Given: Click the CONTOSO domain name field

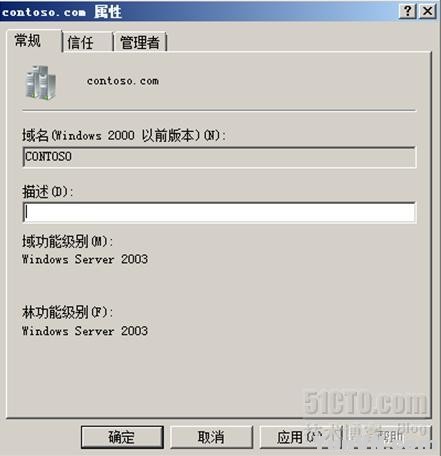Looking at the screenshot, I should 219,157.
